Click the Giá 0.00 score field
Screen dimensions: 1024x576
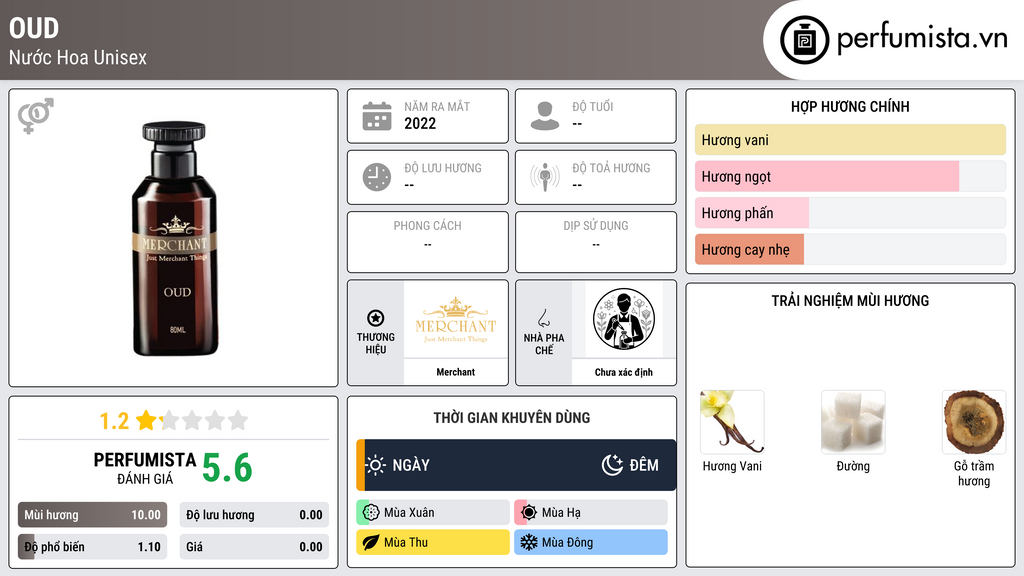click(254, 547)
